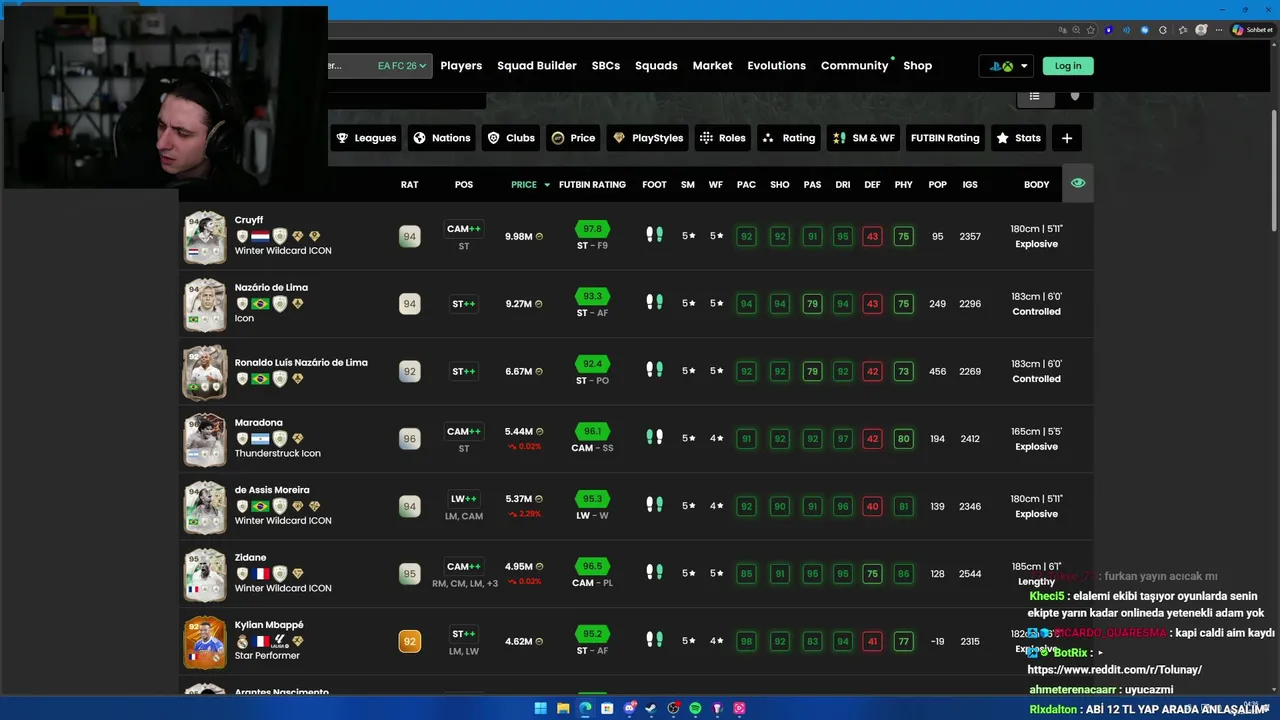Open the Squads menu
1280x720 pixels.
click(x=656, y=66)
